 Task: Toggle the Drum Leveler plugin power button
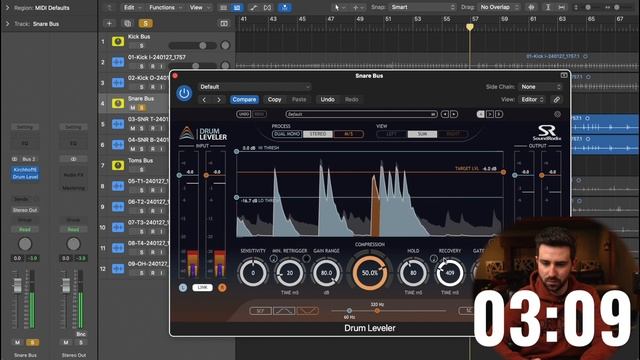tap(184, 93)
